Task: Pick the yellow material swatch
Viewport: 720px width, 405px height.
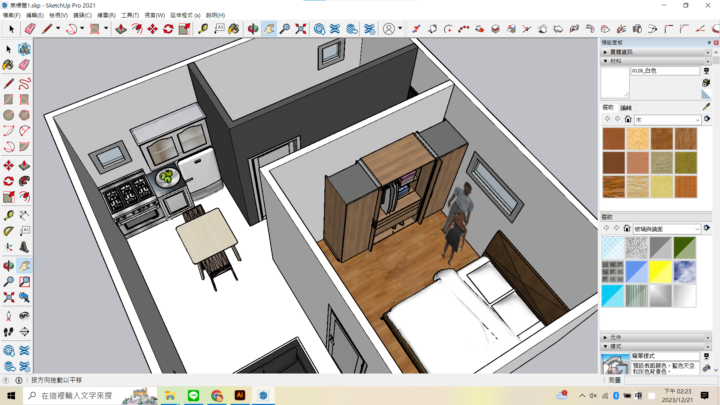Action: (x=660, y=271)
